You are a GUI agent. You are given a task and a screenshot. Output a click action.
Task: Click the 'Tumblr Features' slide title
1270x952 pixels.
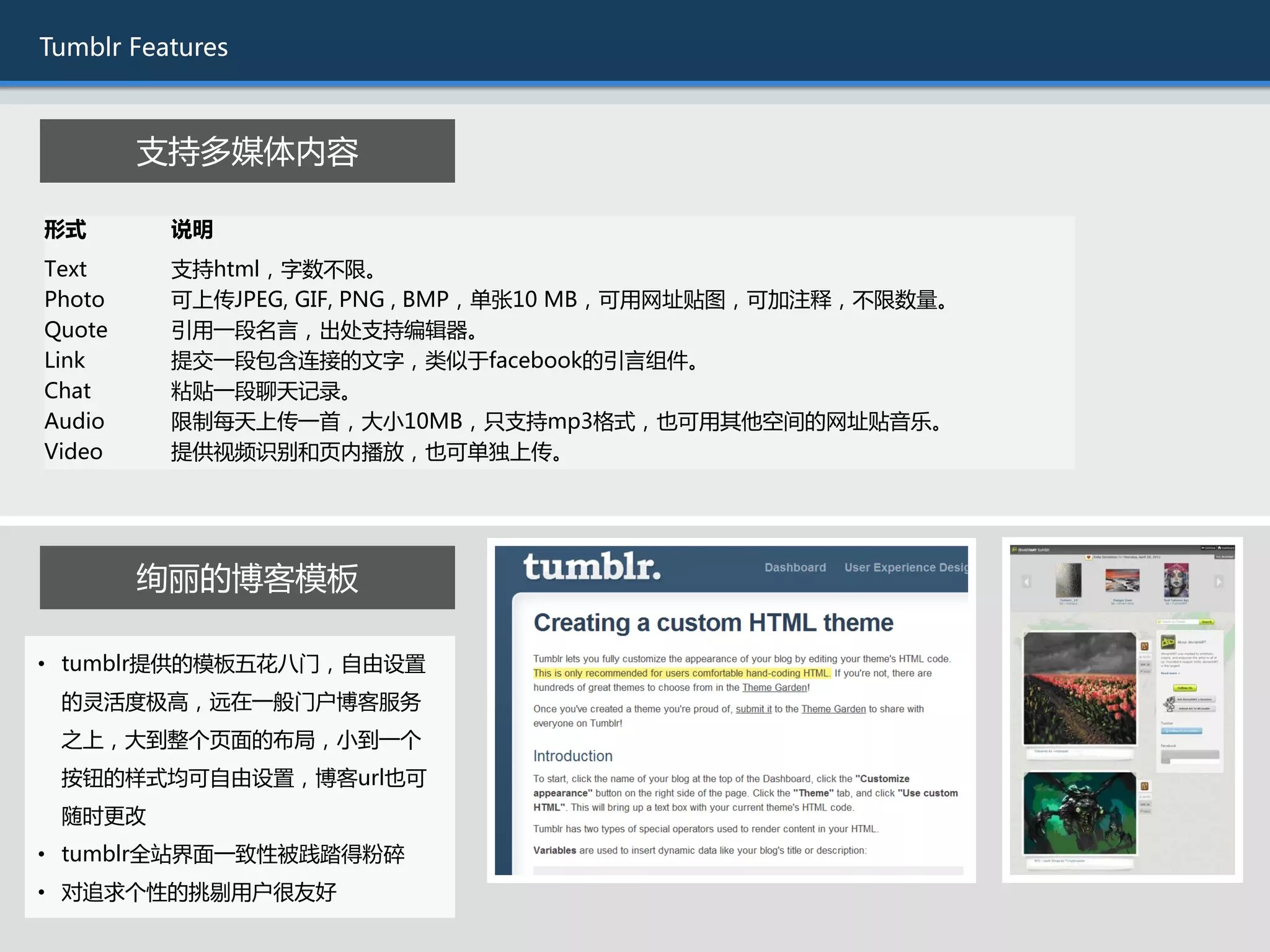(x=133, y=47)
